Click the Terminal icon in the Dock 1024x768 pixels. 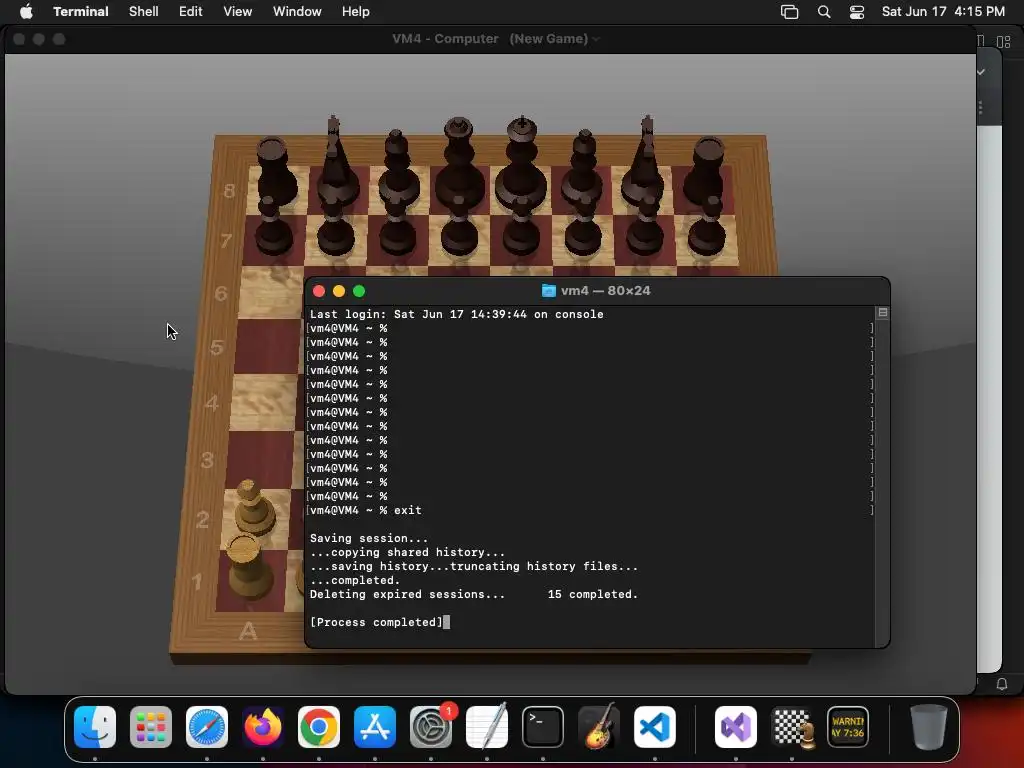tap(543, 726)
